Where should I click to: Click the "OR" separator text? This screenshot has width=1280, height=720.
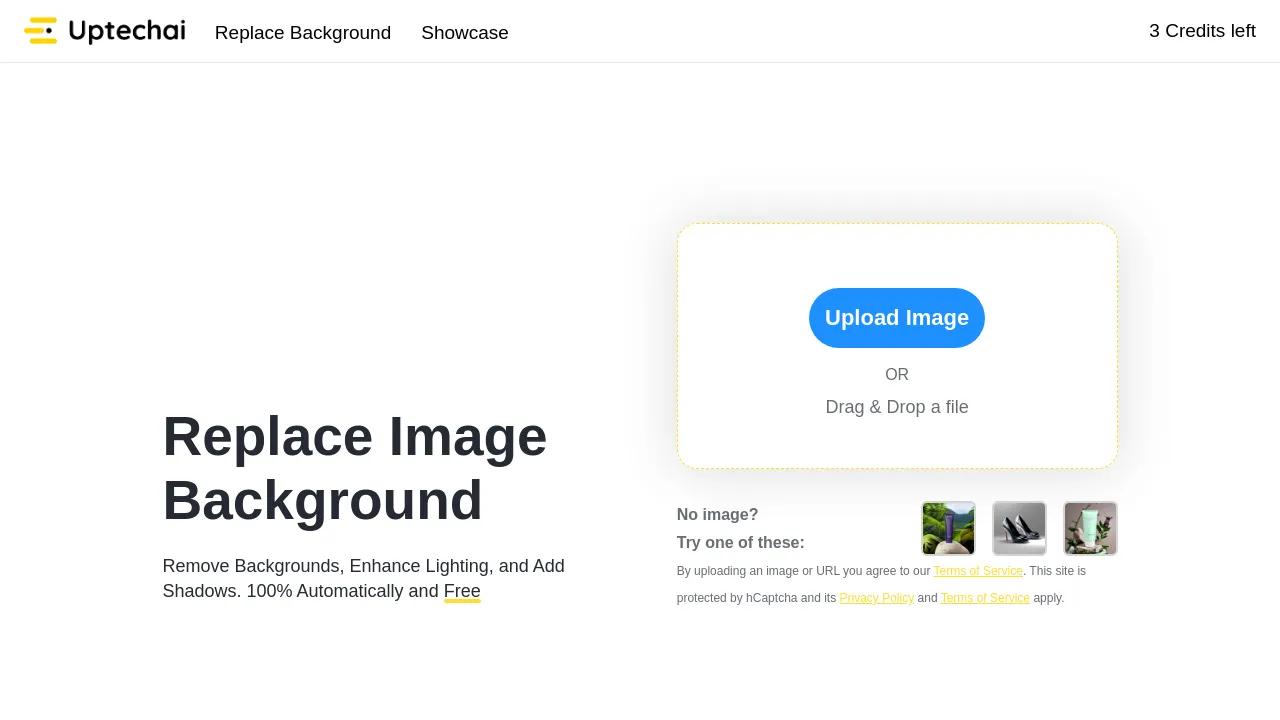click(x=897, y=375)
